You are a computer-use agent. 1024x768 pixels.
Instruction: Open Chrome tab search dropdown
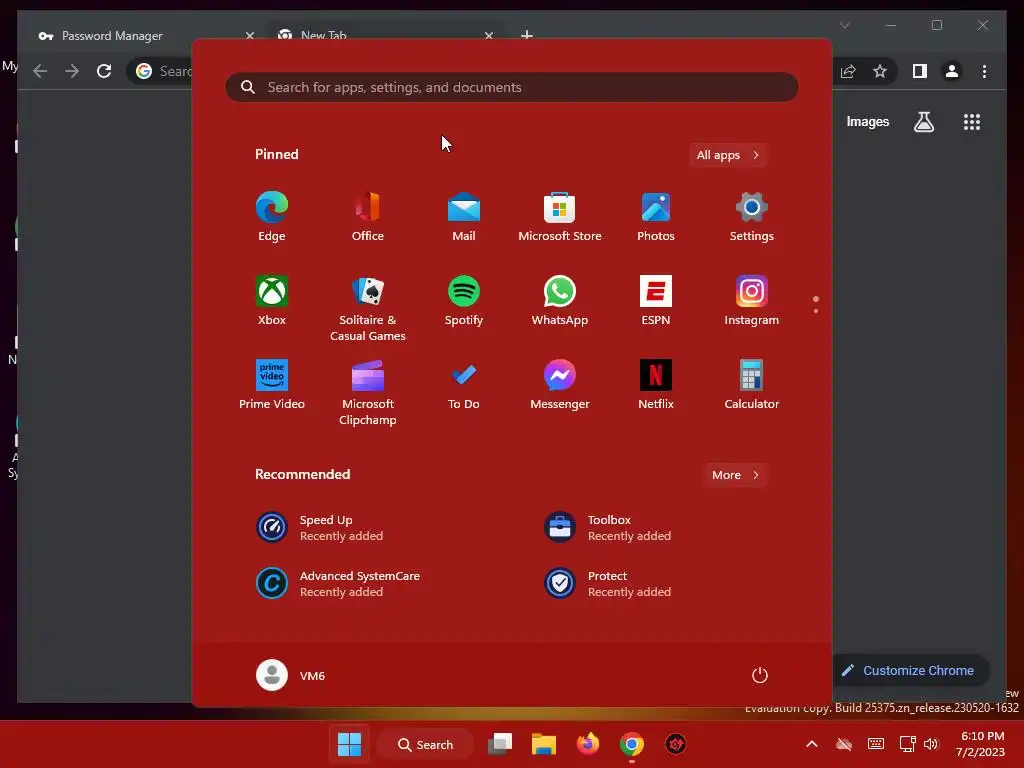[844, 25]
